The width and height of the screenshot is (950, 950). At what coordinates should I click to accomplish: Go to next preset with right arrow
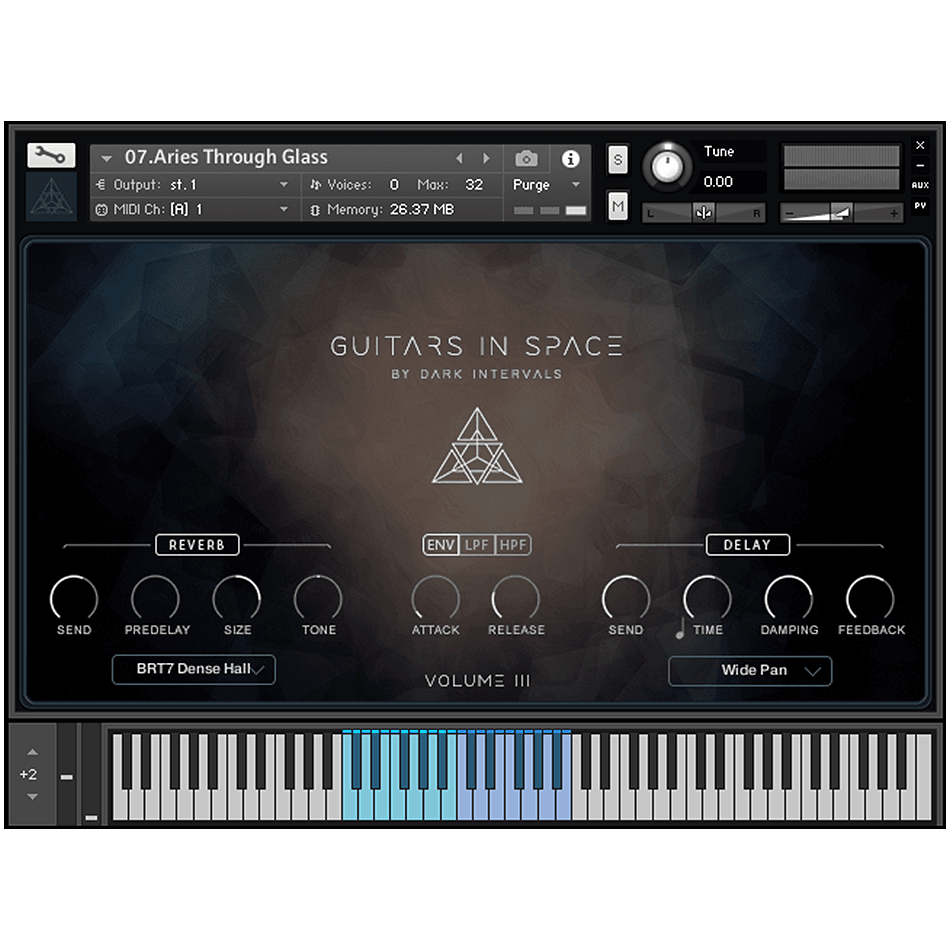coord(487,158)
